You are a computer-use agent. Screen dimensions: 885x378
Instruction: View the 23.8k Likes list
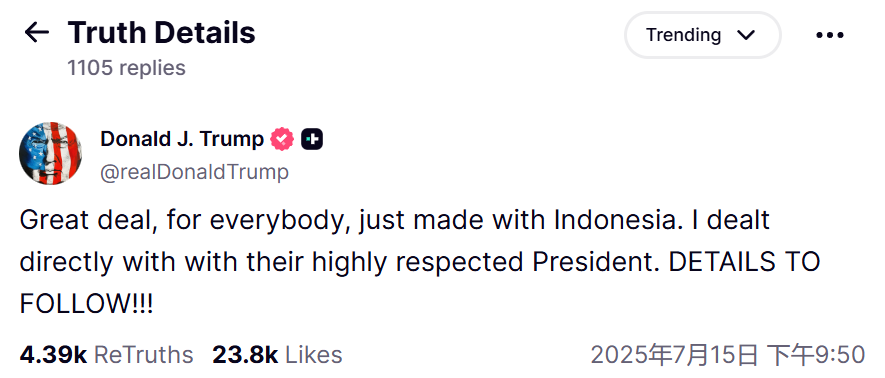pyautogui.click(x=277, y=355)
